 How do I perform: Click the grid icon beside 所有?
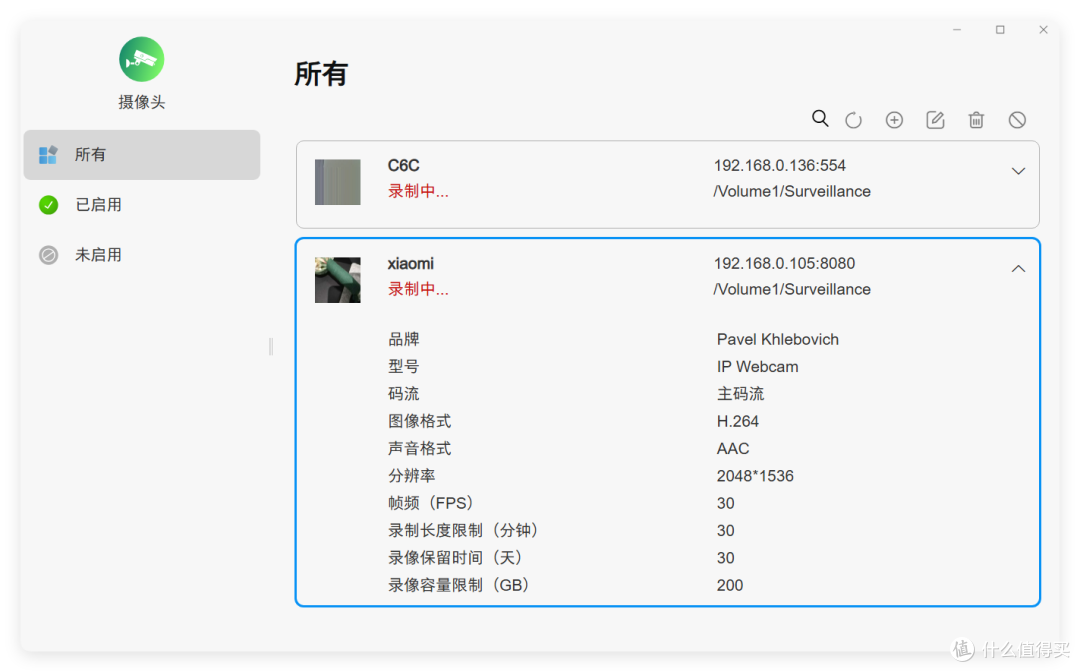[48, 155]
